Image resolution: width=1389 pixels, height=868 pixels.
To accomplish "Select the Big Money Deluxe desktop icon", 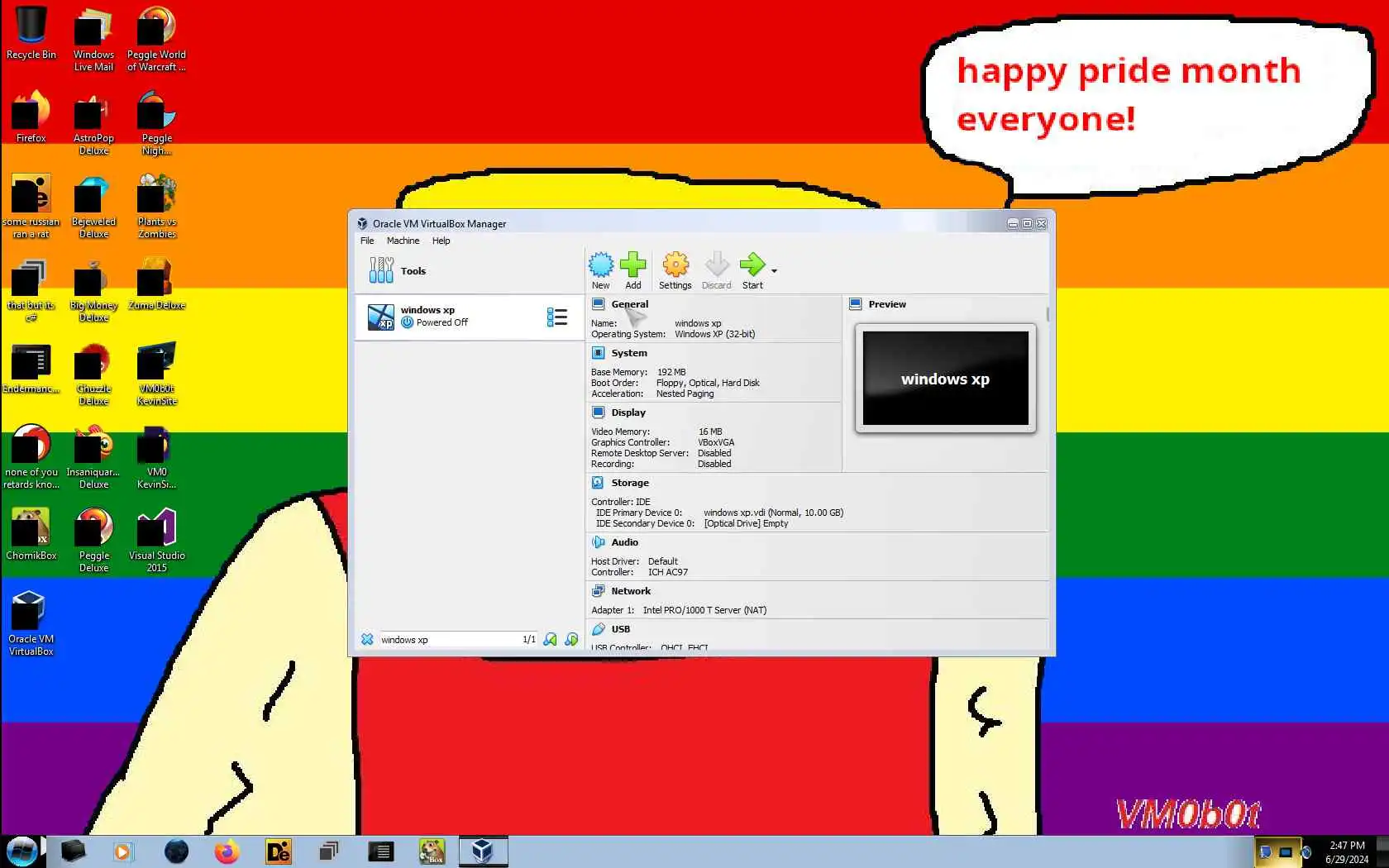I will click(x=93, y=289).
